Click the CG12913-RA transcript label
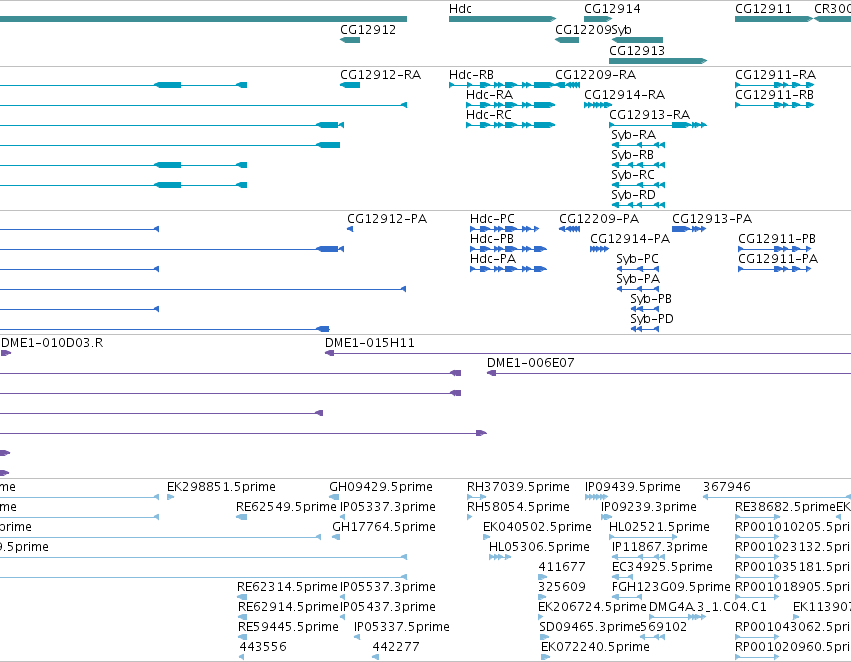Viewport: 851px width, 662px height. 649,114
